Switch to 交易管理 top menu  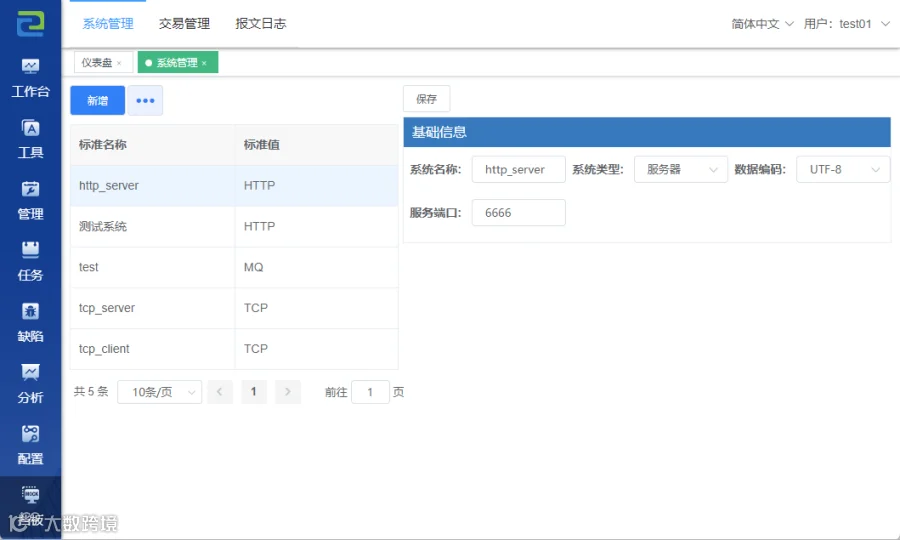[184, 24]
